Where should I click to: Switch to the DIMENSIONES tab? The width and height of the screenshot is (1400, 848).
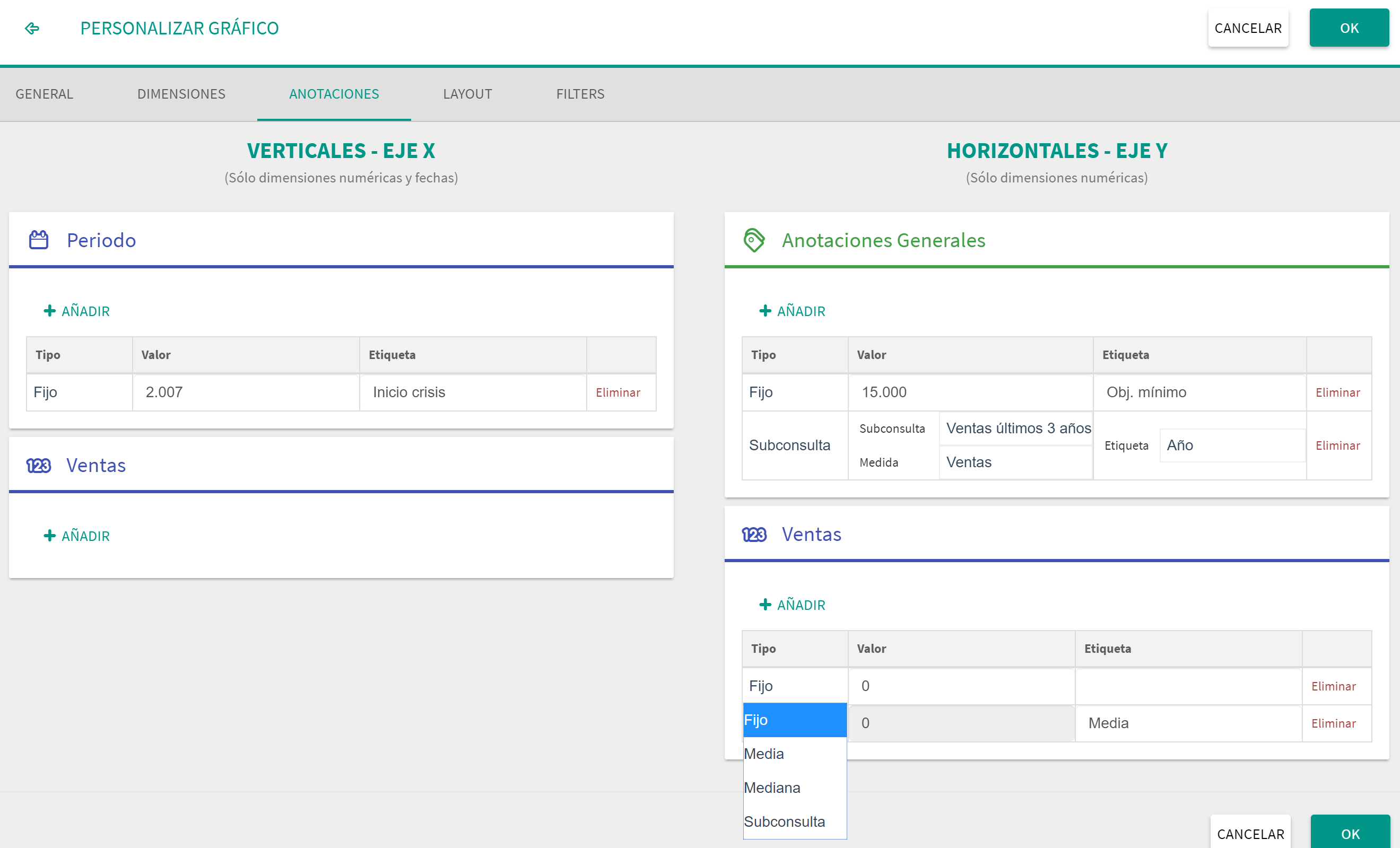pyautogui.click(x=181, y=94)
